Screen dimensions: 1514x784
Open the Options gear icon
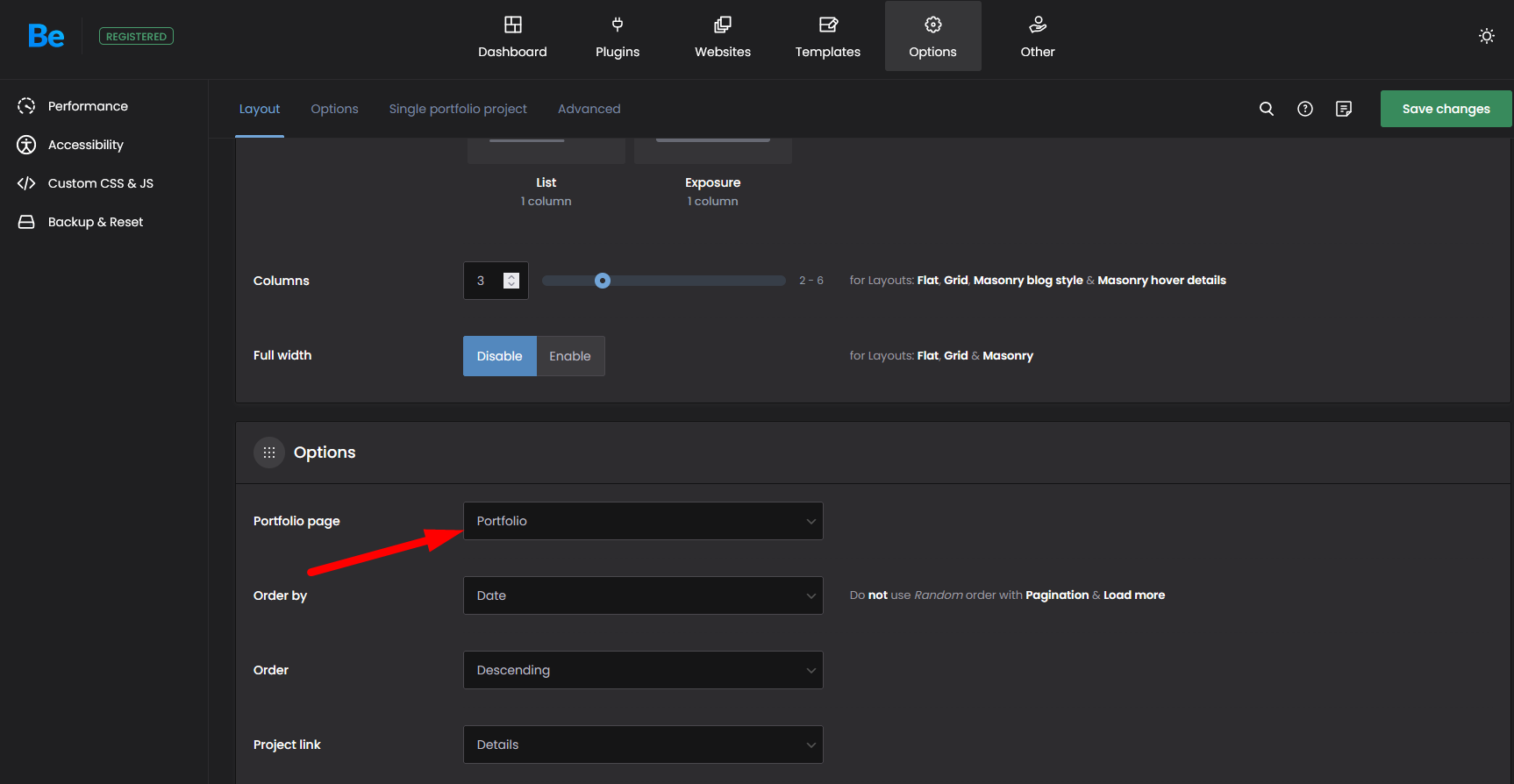click(x=933, y=25)
